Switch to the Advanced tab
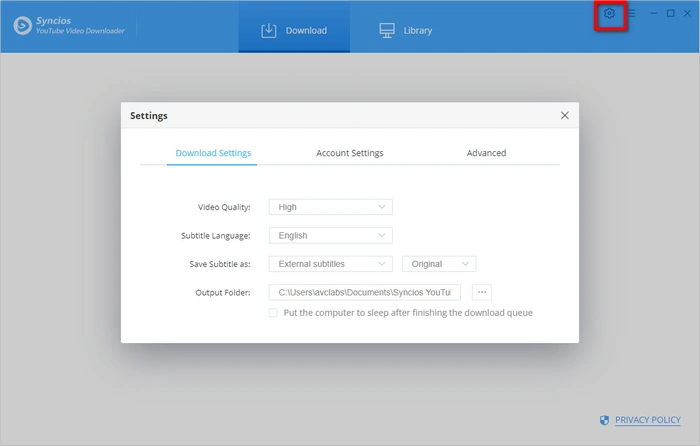The image size is (700, 446). [486, 153]
